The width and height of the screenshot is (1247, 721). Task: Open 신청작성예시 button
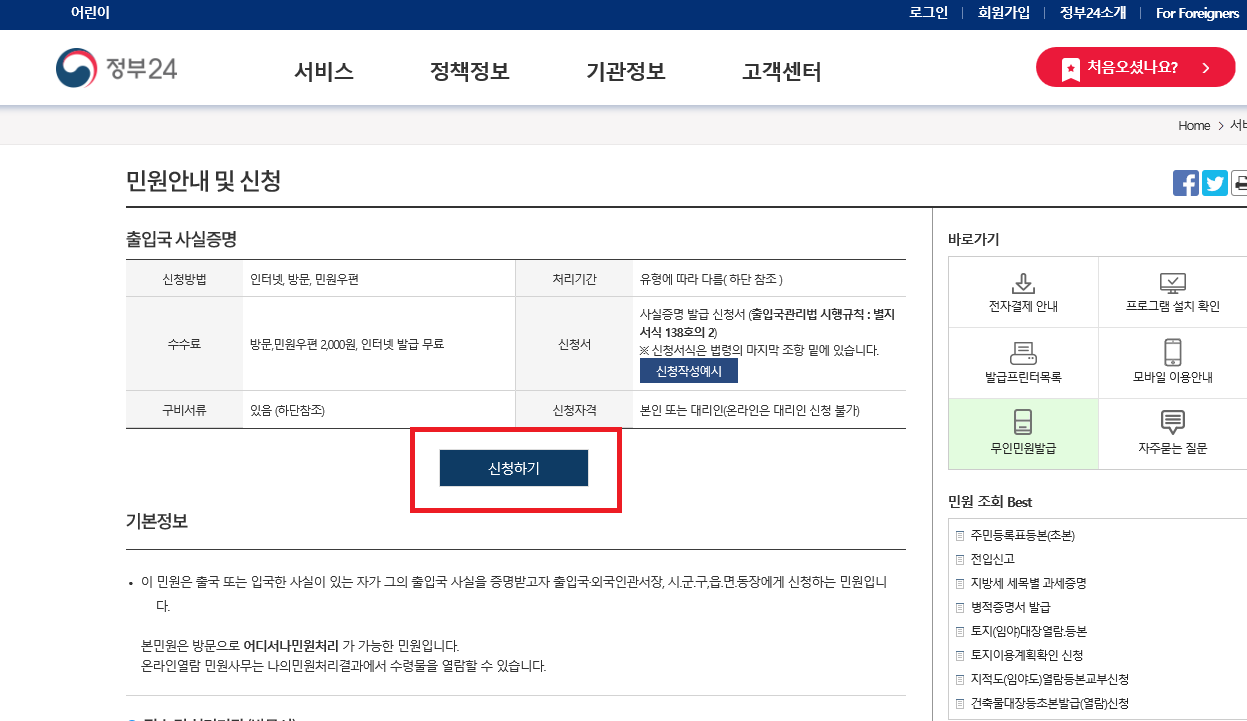coord(689,371)
